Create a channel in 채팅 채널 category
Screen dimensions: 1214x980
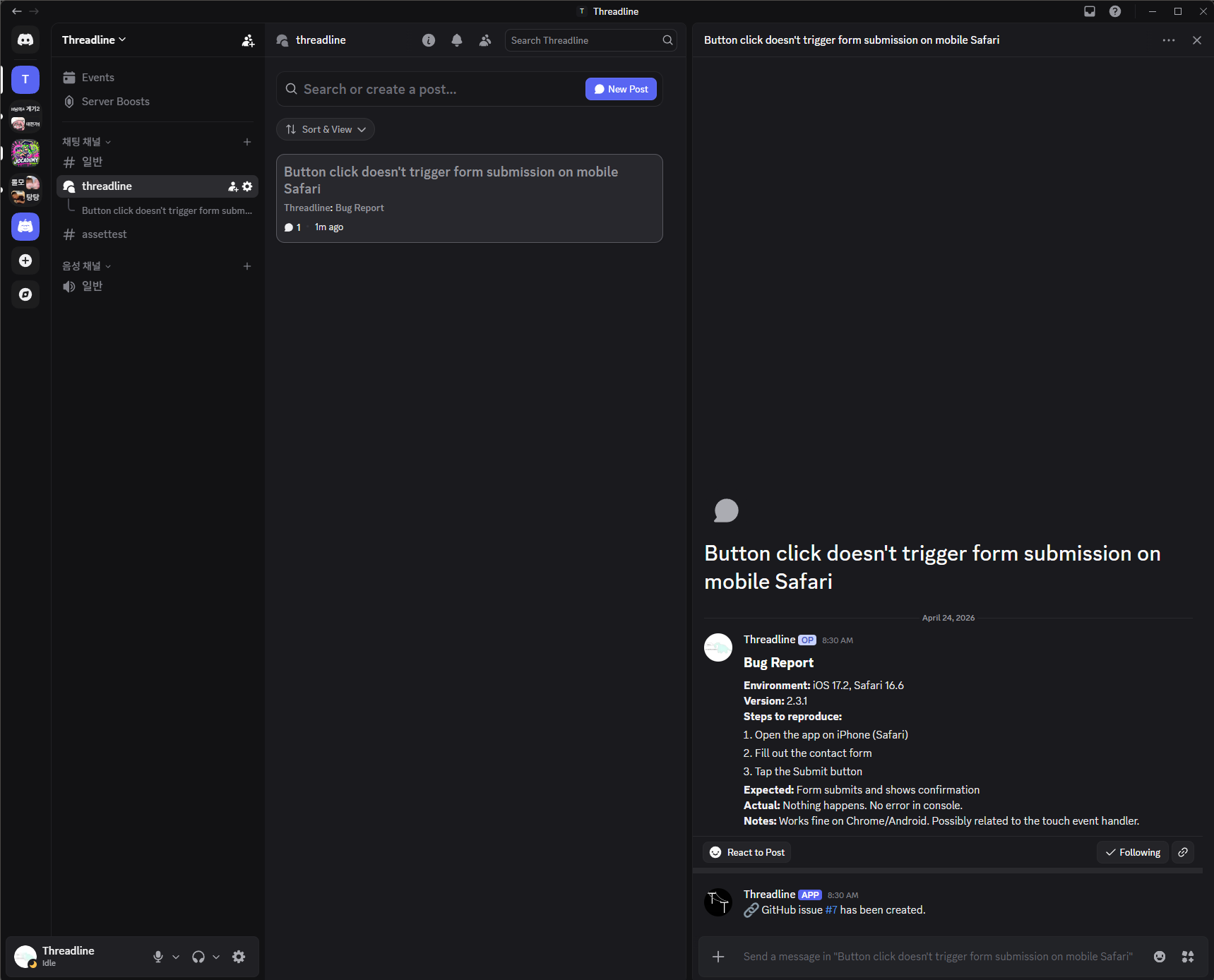[x=247, y=142]
